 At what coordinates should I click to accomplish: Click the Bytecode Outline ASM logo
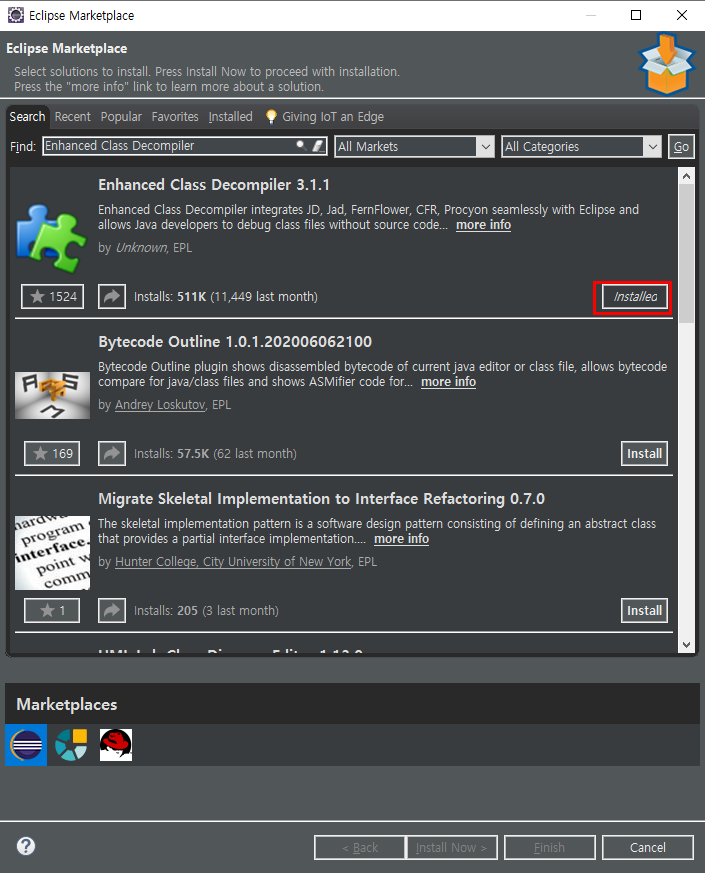click(52, 395)
